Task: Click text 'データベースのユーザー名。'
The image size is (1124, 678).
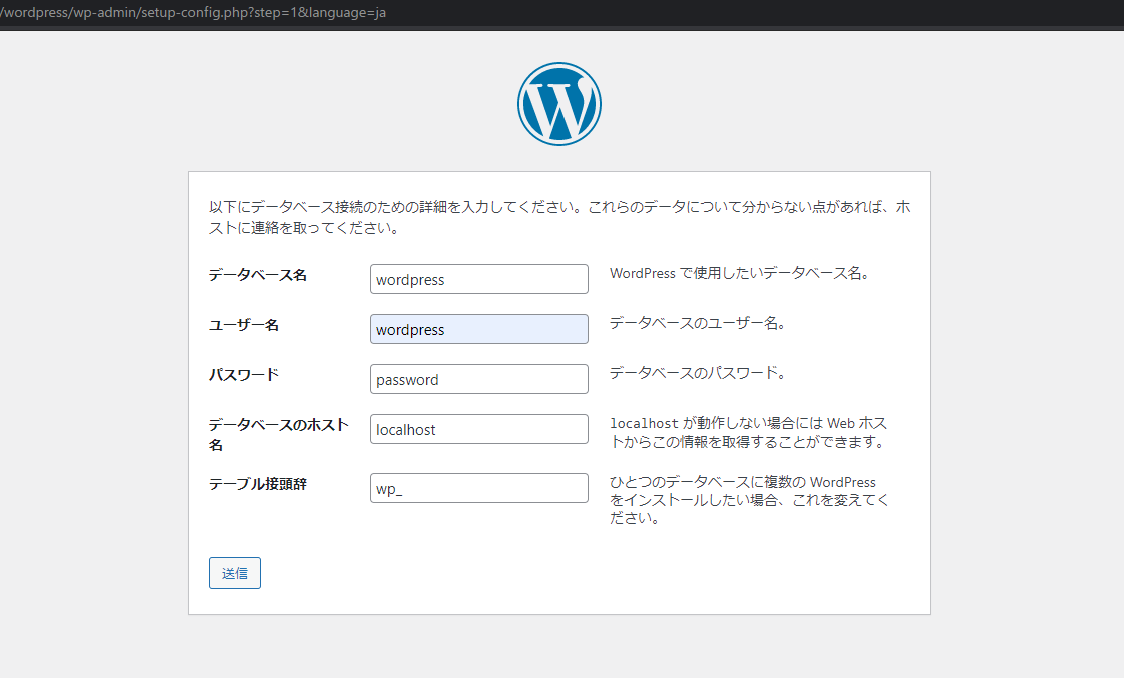Action: tap(697, 323)
